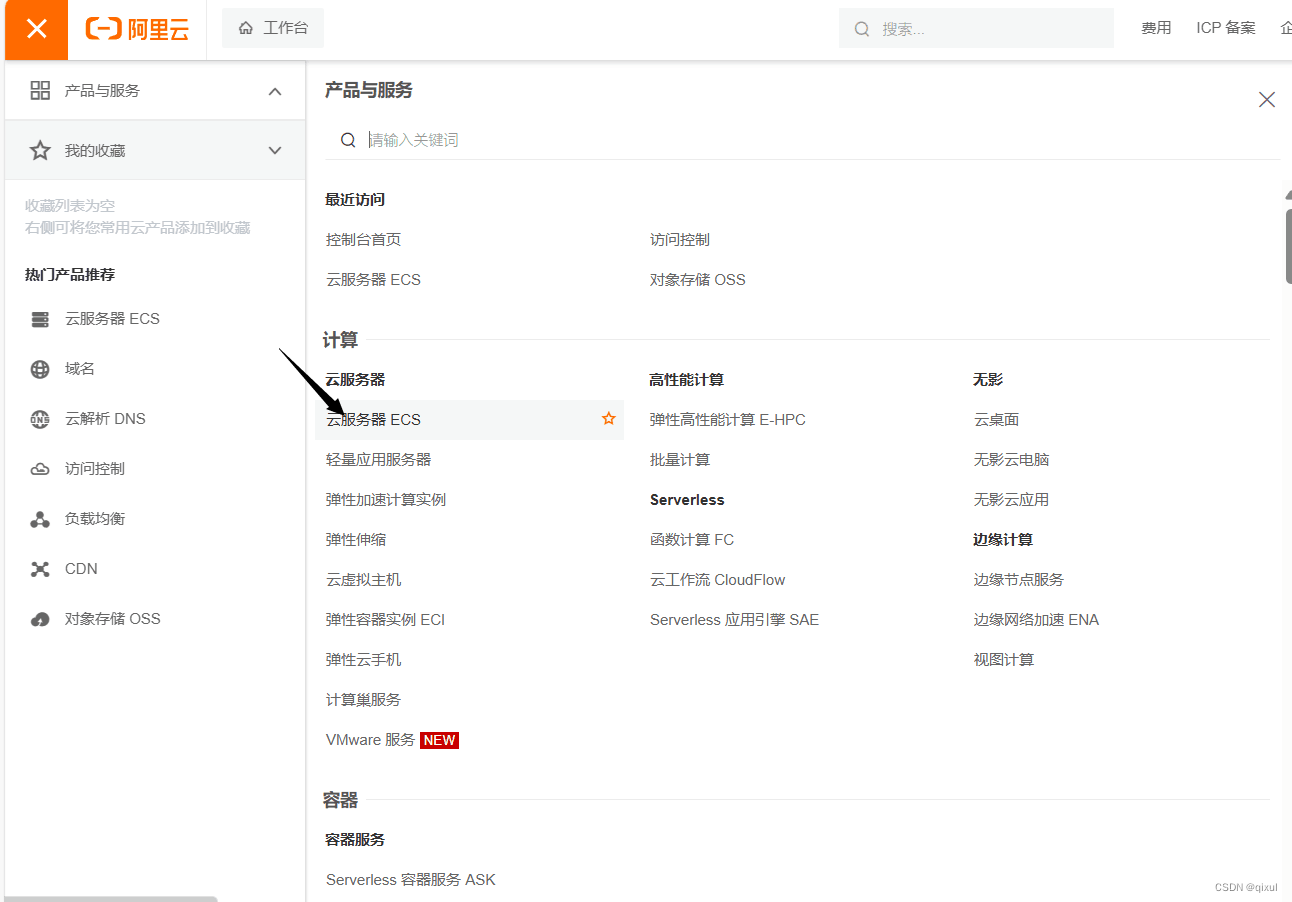Open 弹性加速计算实例
Image resolution: width=1292 pixels, height=902 pixels.
click(386, 500)
